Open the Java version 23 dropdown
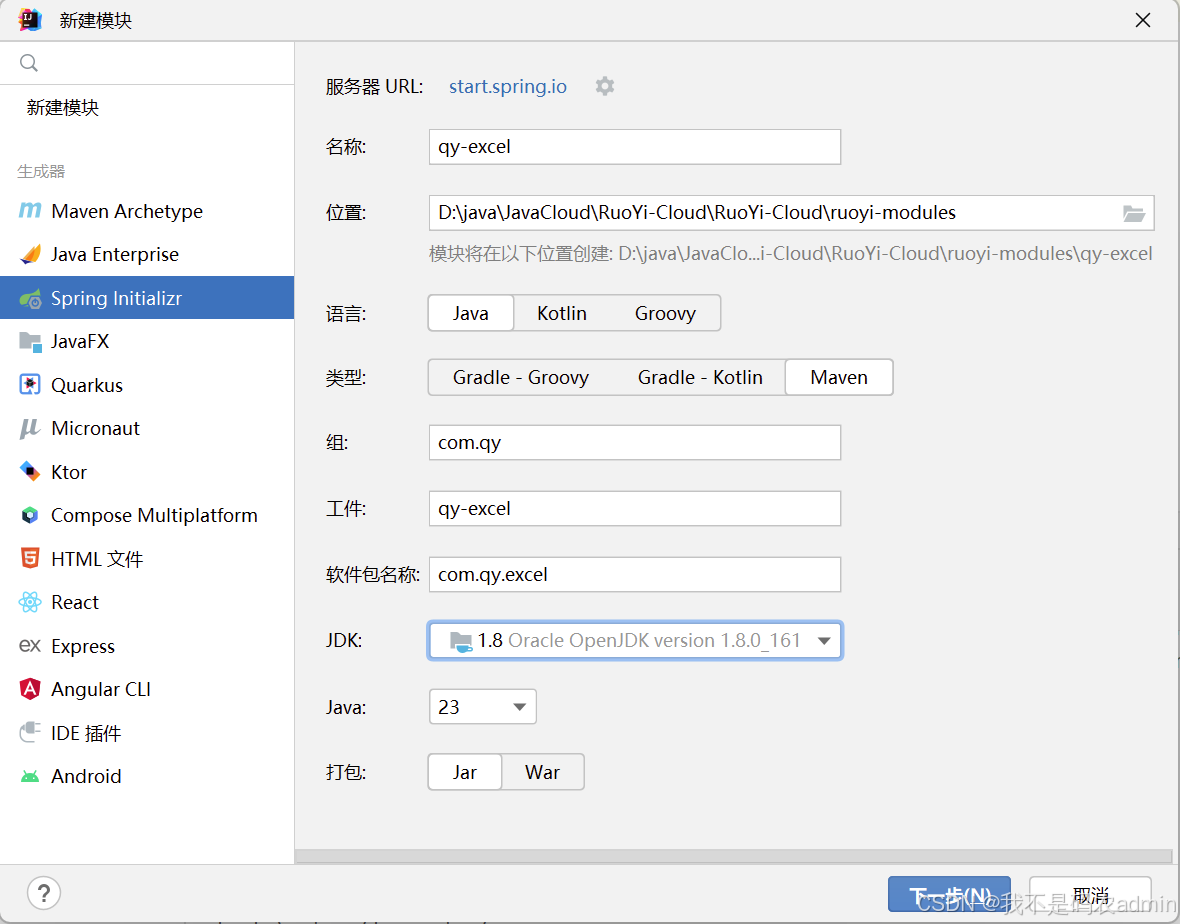 [482, 707]
